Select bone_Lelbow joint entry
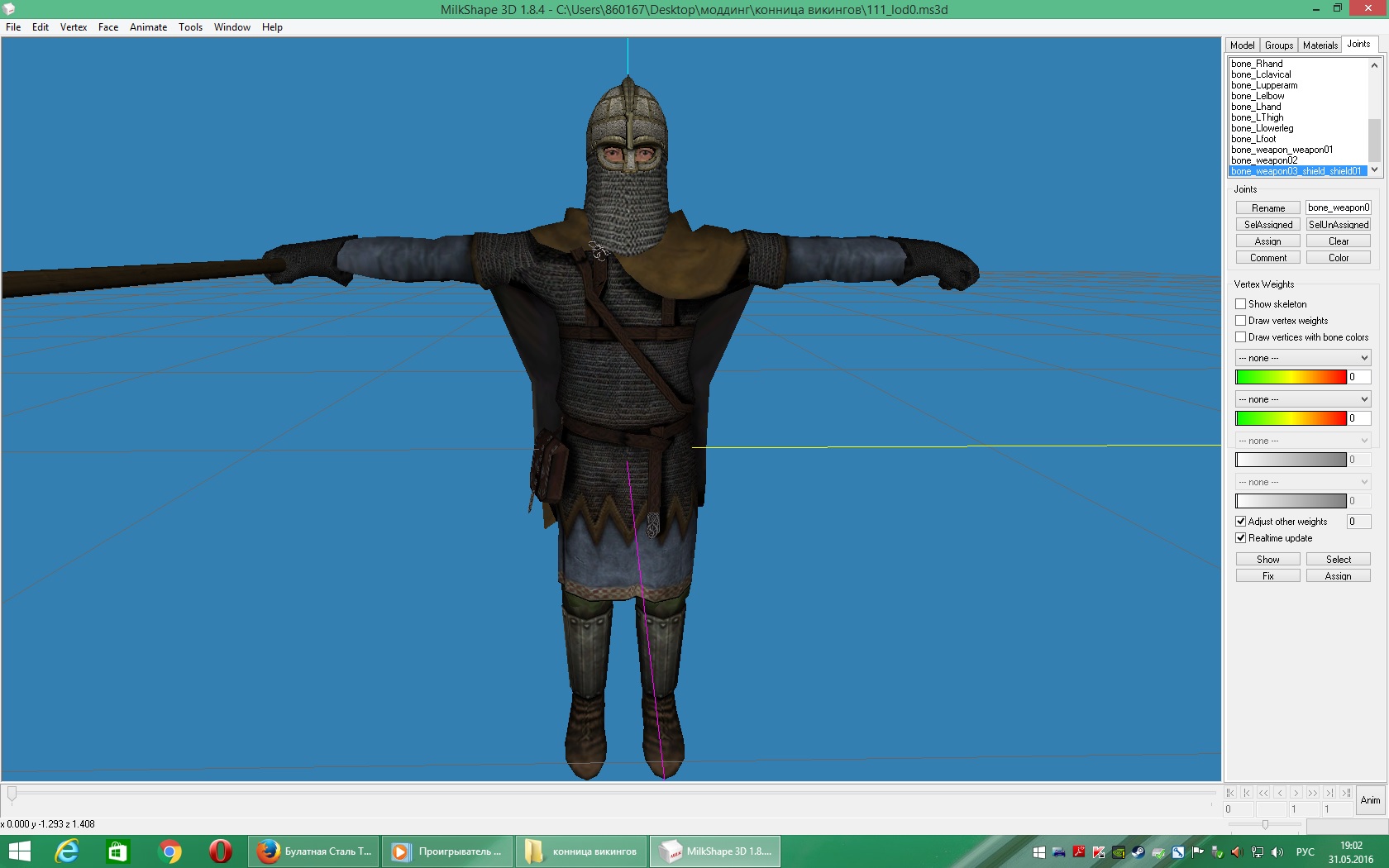This screenshot has height=868, width=1389. click(x=1298, y=96)
